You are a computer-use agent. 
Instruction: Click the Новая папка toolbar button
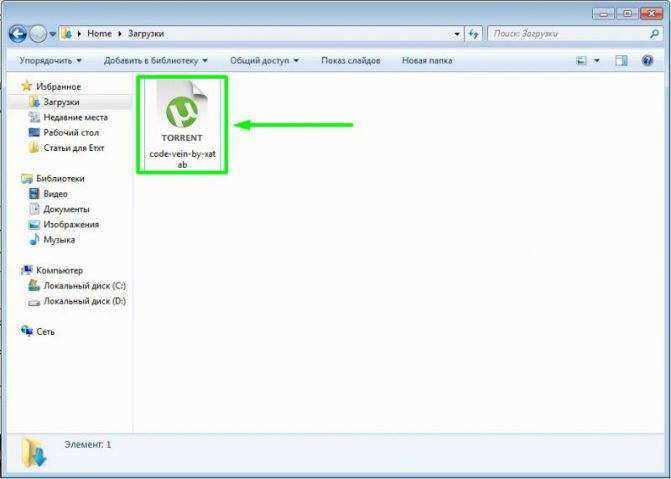pyautogui.click(x=427, y=61)
